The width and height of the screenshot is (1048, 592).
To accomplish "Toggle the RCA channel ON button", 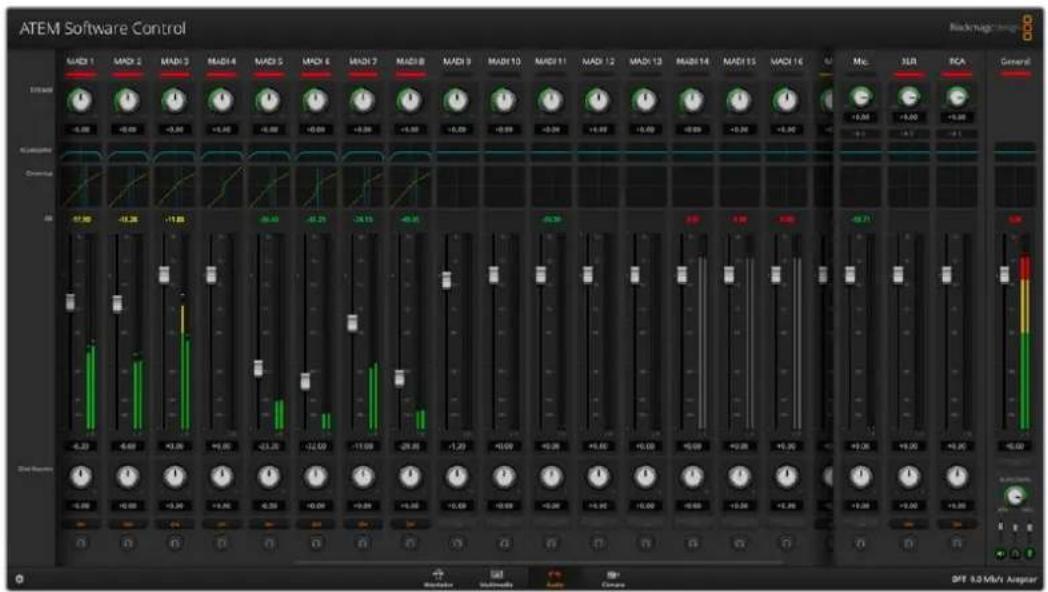I will tap(957, 525).
